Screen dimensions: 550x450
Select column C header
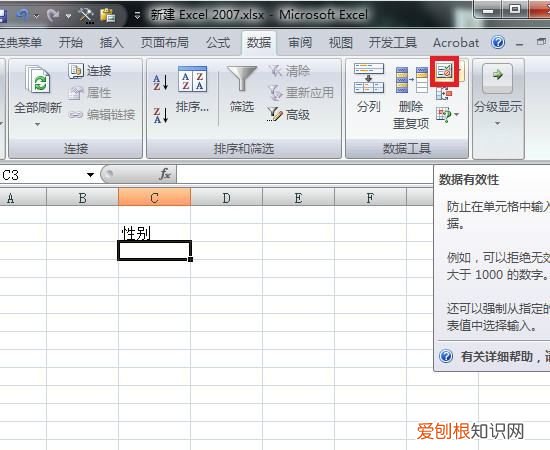coord(155,198)
